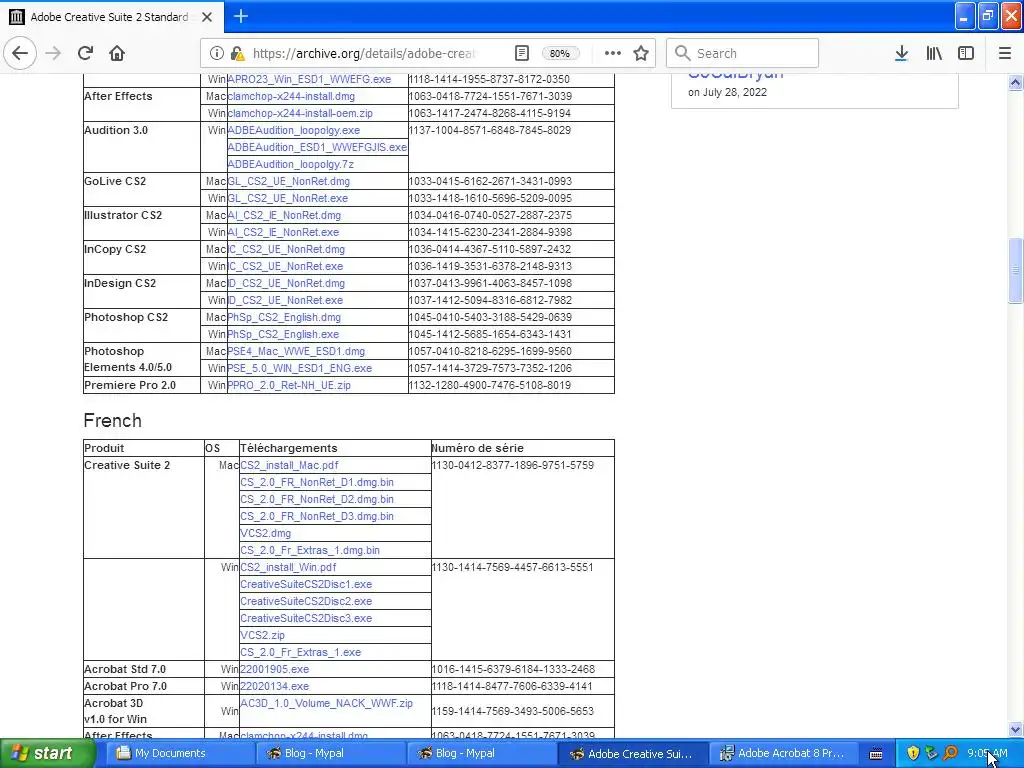The image size is (1024, 768).
Task: Reload the current page
Action: 85,53
